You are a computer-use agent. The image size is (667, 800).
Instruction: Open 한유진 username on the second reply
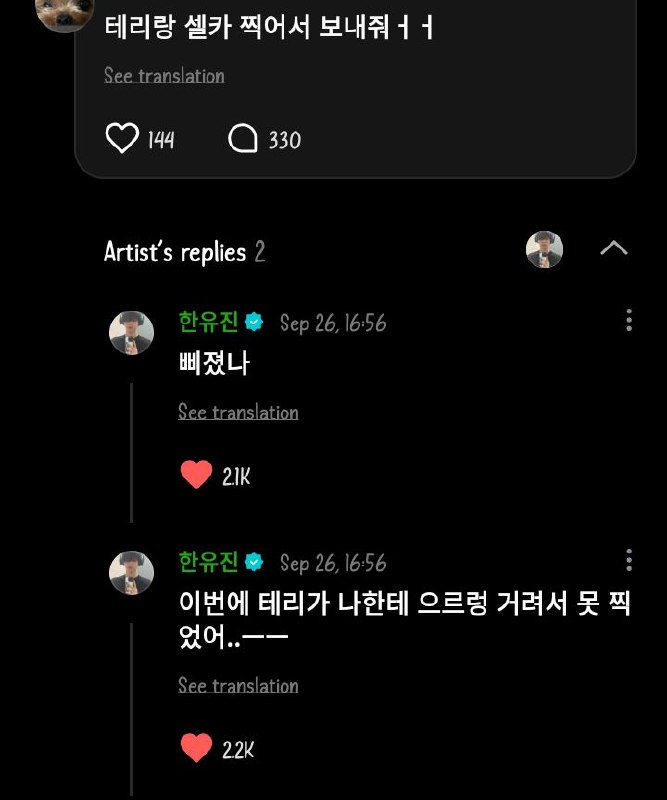coord(208,562)
